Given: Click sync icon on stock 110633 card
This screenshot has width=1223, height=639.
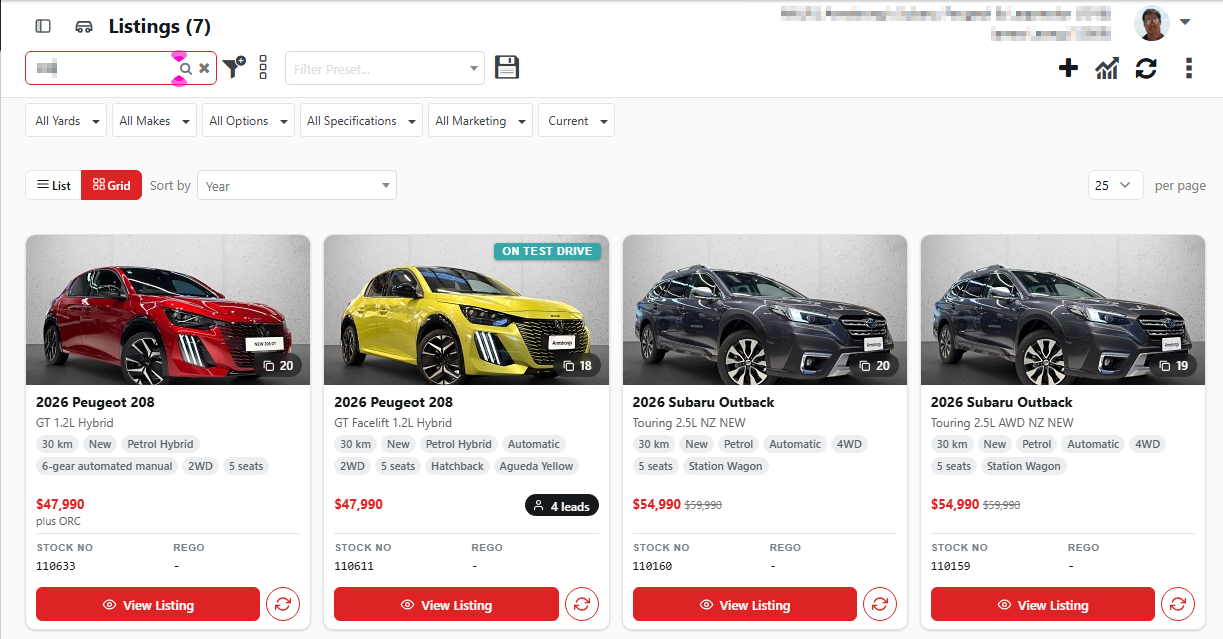Looking at the screenshot, I should point(283,604).
